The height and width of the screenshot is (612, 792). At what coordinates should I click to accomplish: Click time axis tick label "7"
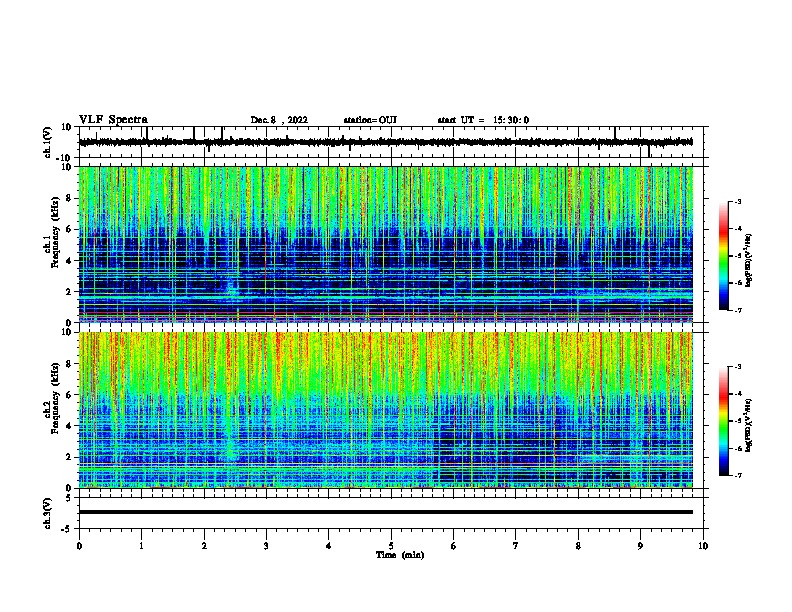[516, 546]
